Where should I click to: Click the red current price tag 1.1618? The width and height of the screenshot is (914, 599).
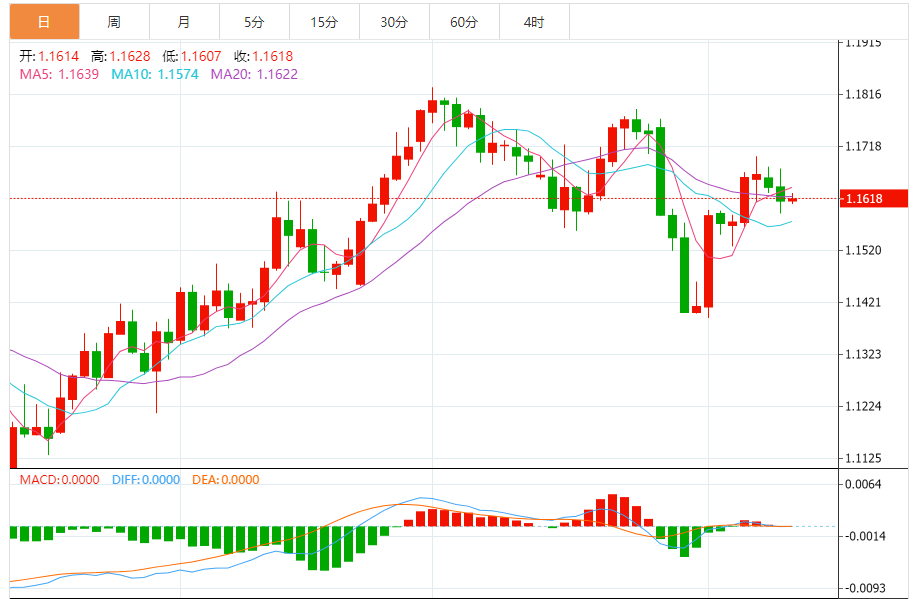point(874,199)
